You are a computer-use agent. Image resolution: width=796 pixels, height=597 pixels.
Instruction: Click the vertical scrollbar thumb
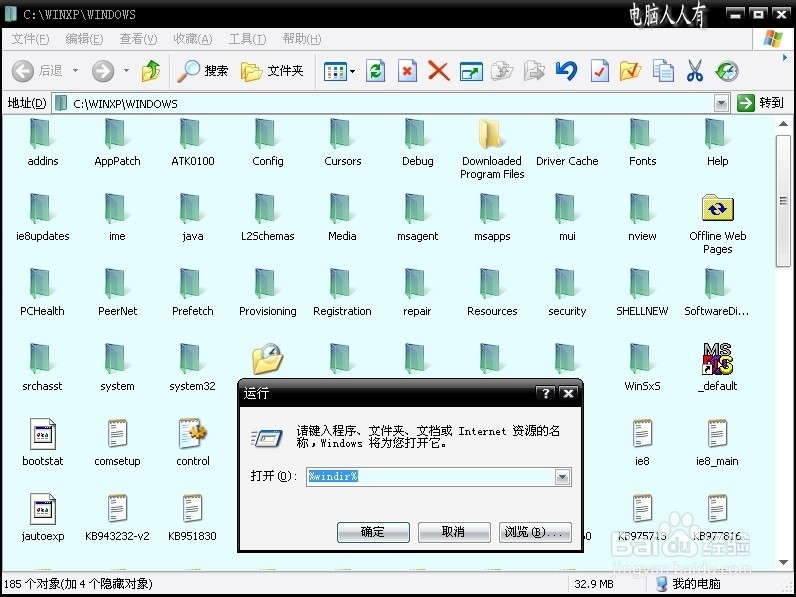point(783,201)
